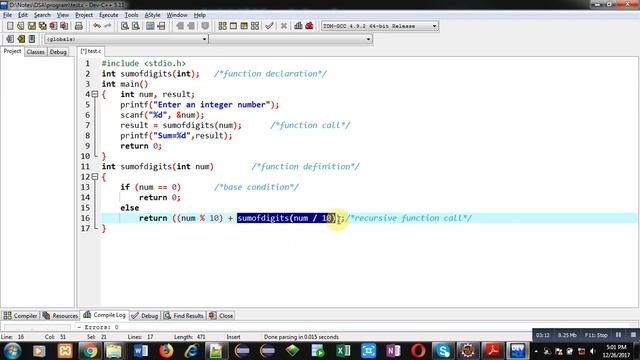Open Firefox from the taskbar

point(166,351)
